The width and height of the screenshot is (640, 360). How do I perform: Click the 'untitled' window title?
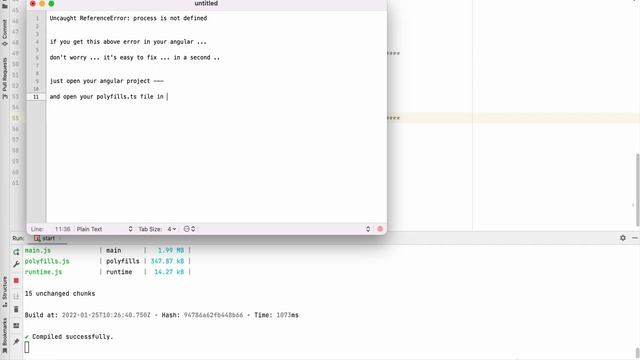(x=206, y=3)
